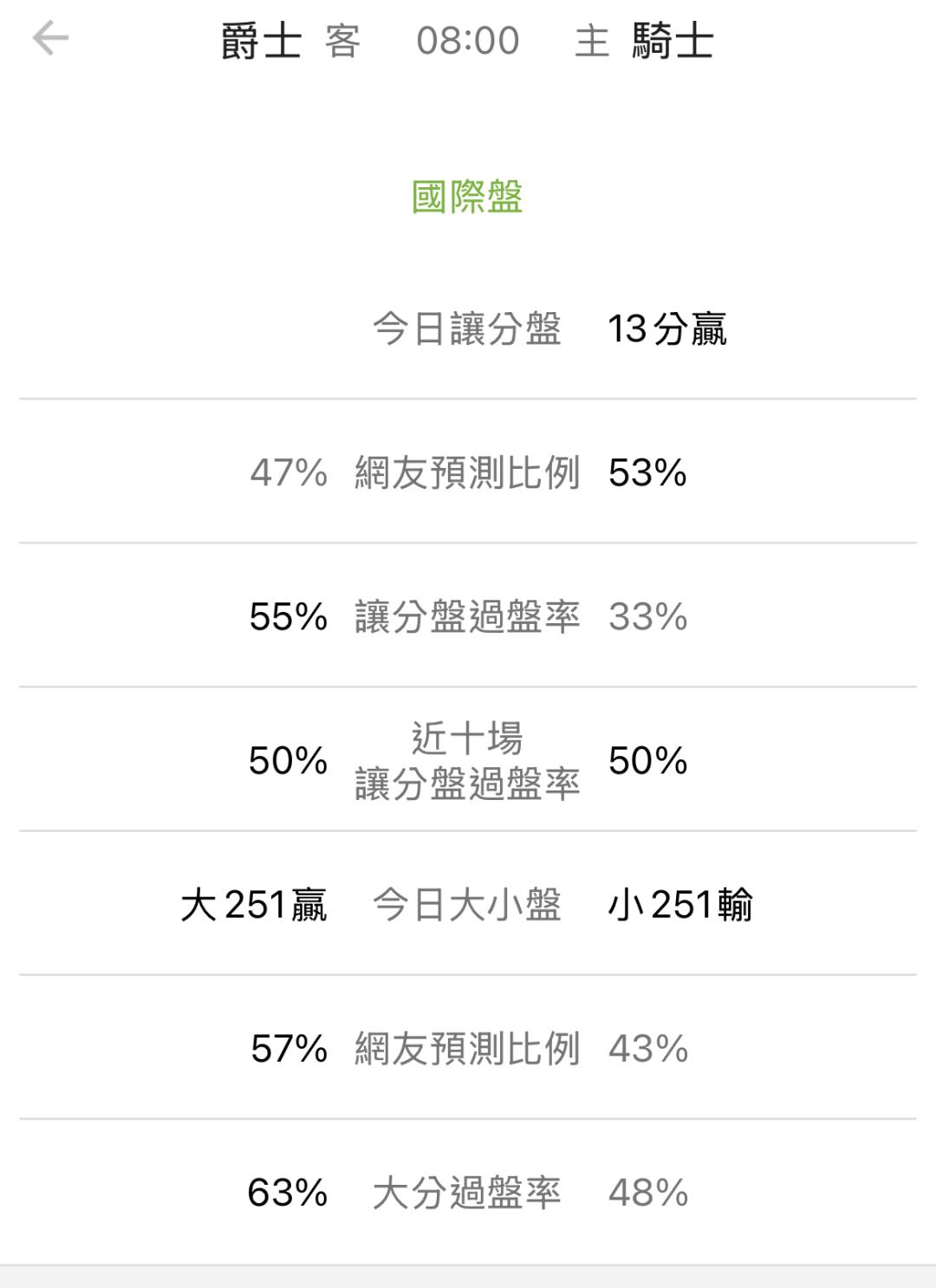Tap the 近十場 last-ten-games label

point(467,739)
